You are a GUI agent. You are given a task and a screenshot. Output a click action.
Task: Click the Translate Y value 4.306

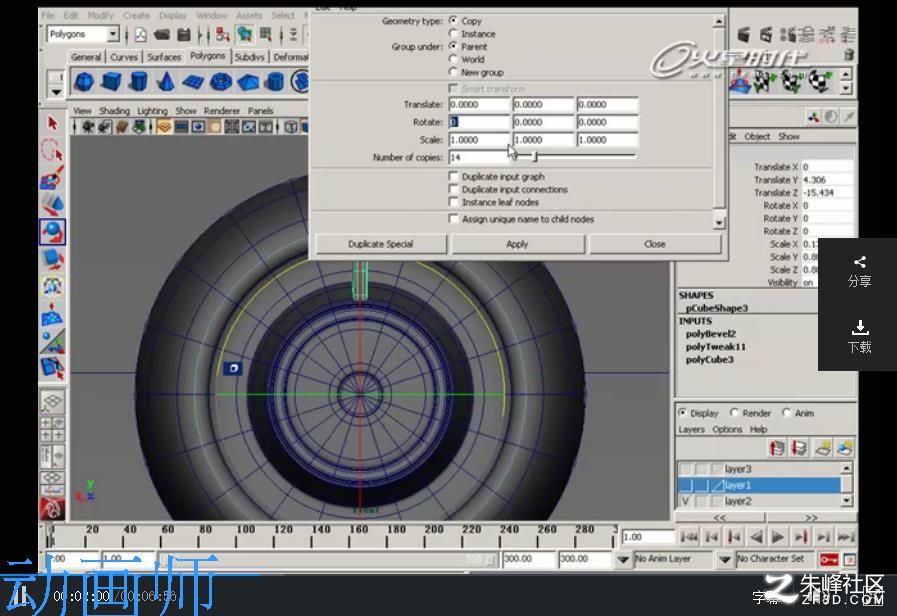pos(827,180)
